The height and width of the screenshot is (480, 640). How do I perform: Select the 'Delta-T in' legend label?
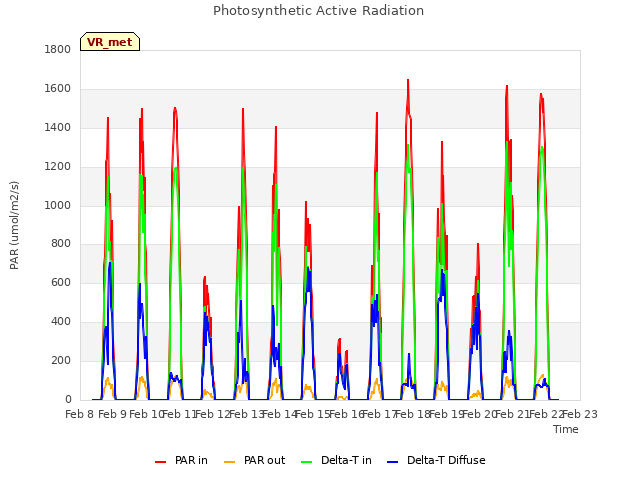click(x=346, y=460)
